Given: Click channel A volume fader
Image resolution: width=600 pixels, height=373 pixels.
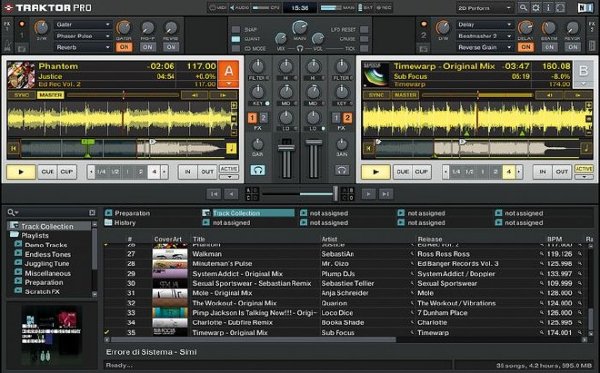Looking at the screenshot, I should [286, 148].
